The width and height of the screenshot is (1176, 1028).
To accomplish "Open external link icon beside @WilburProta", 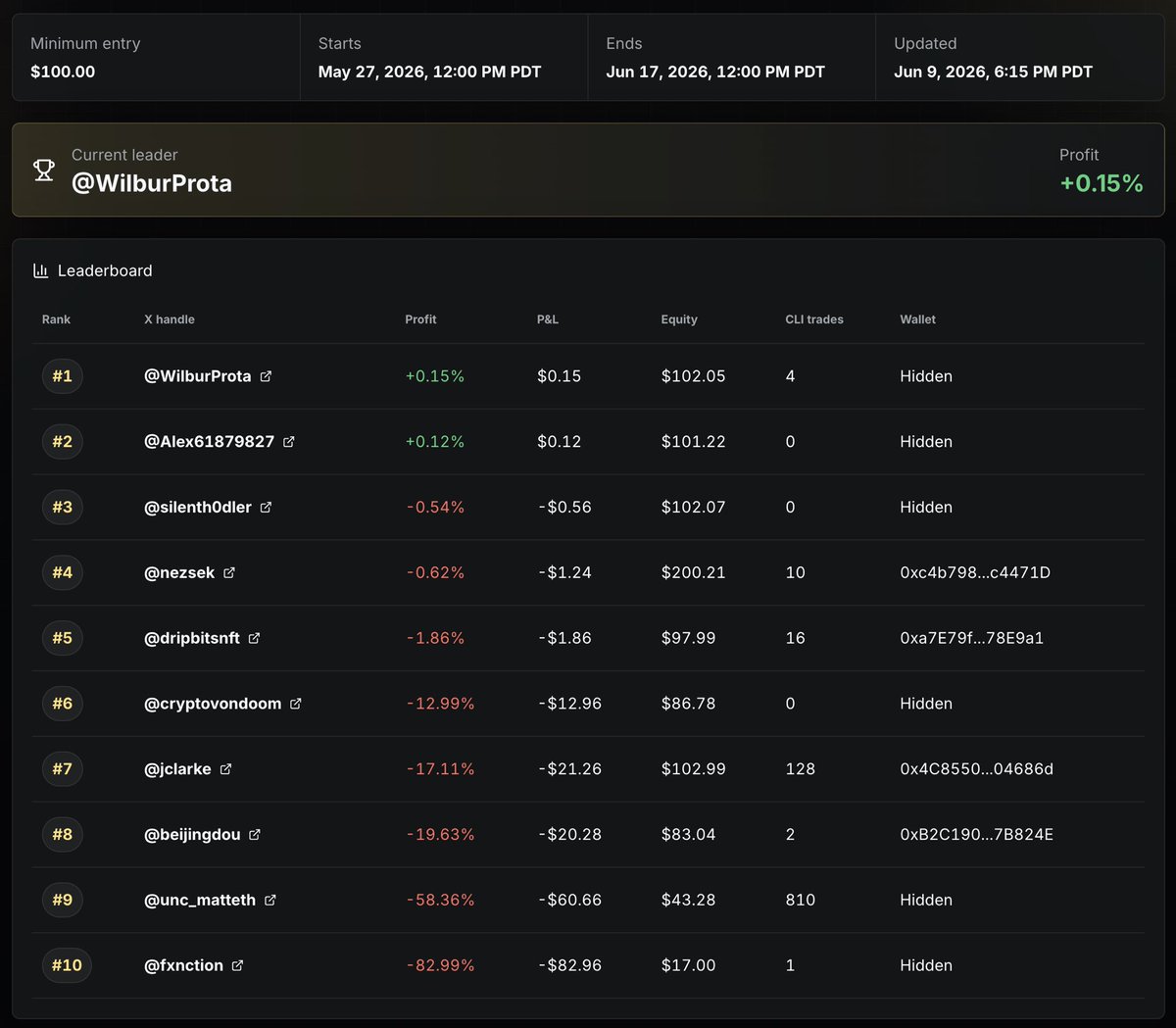I will tap(266, 376).
